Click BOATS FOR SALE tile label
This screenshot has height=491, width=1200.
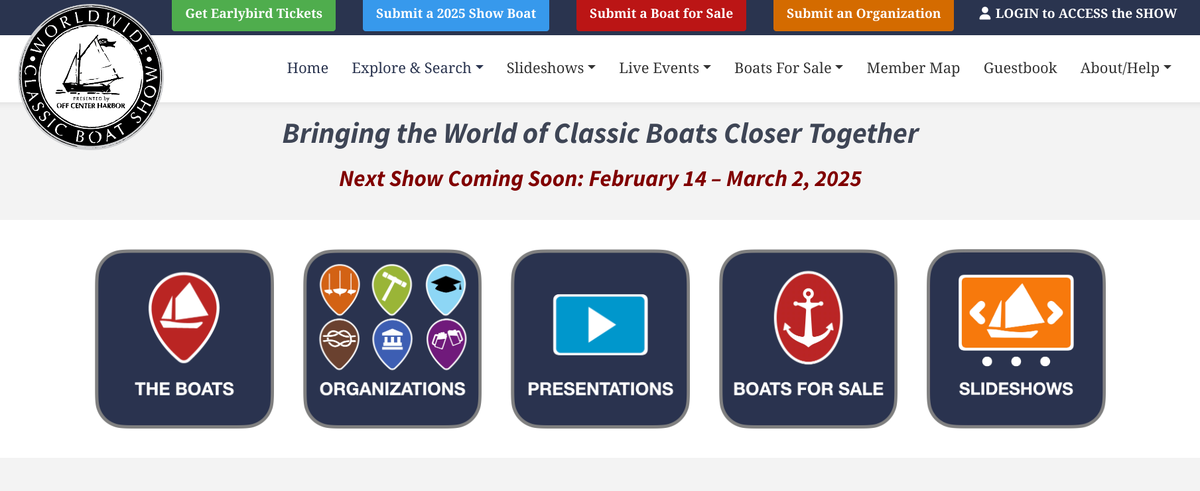click(808, 389)
